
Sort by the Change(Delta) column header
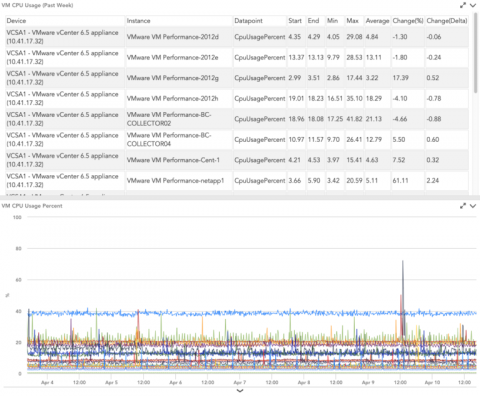(x=447, y=21)
